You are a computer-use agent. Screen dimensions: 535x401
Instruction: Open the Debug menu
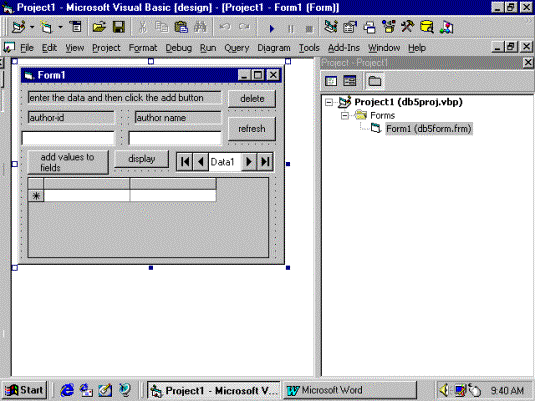[x=178, y=48]
